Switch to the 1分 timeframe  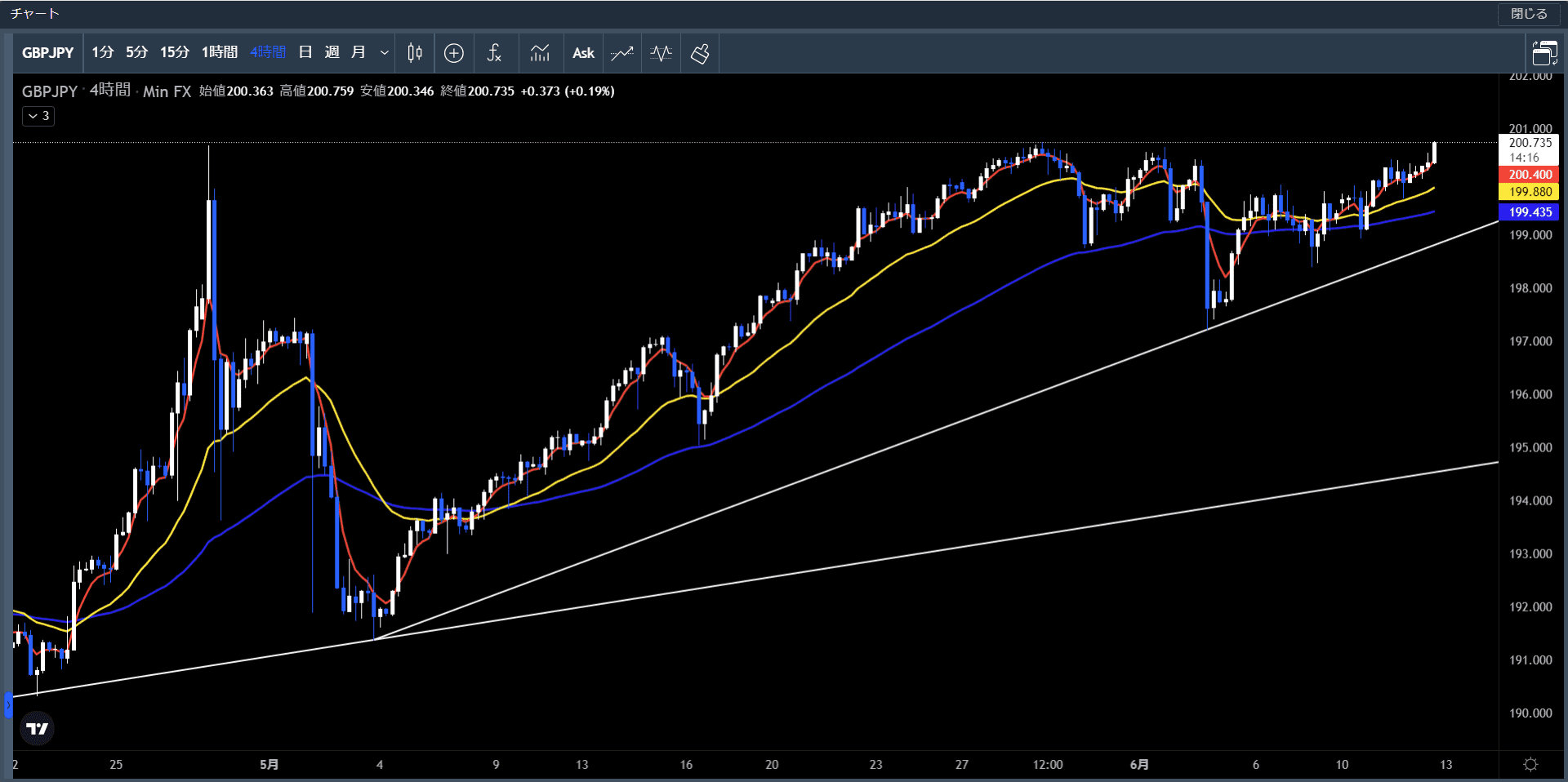point(103,52)
